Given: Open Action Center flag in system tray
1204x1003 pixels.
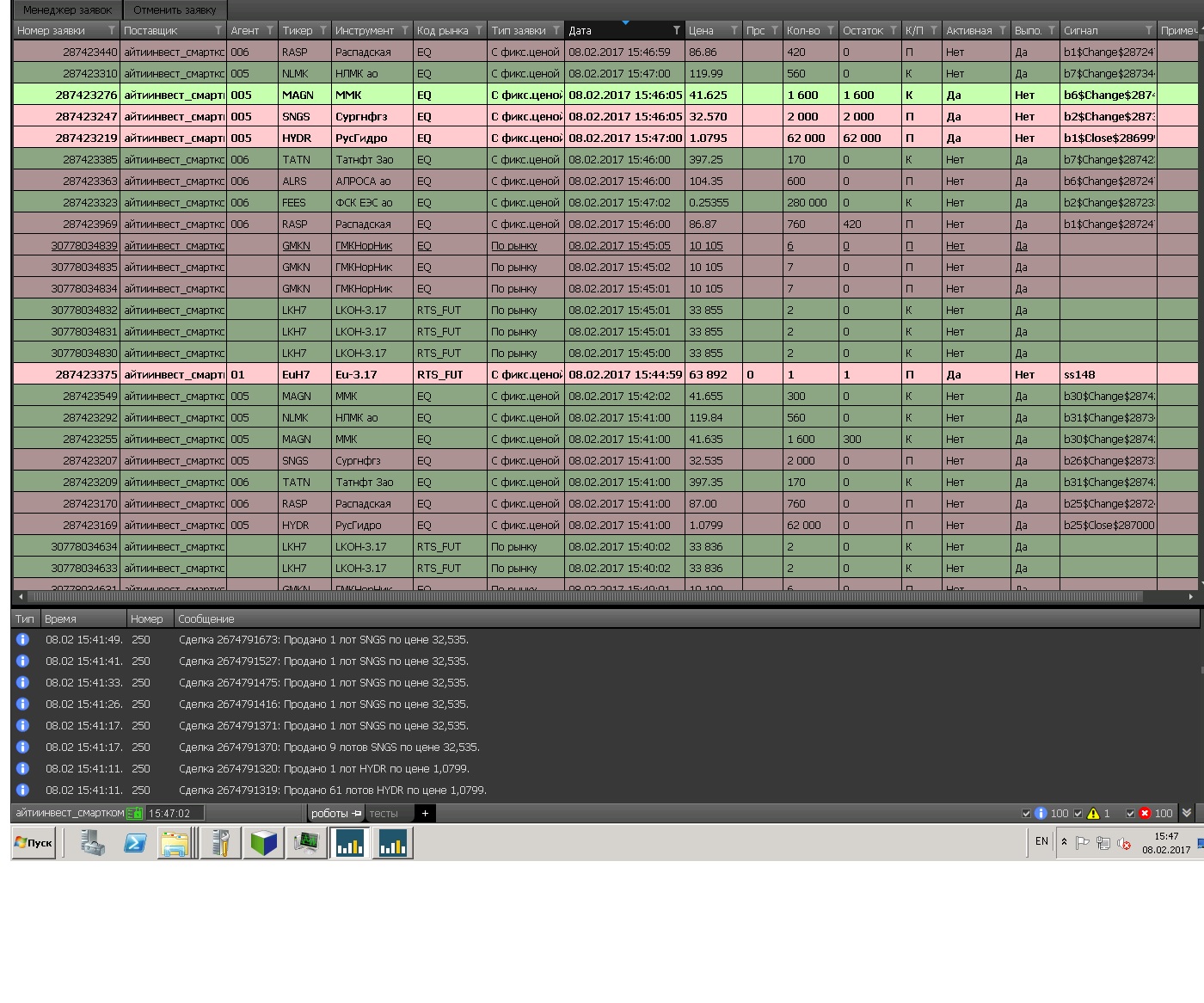Looking at the screenshot, I should (1083, 843).
